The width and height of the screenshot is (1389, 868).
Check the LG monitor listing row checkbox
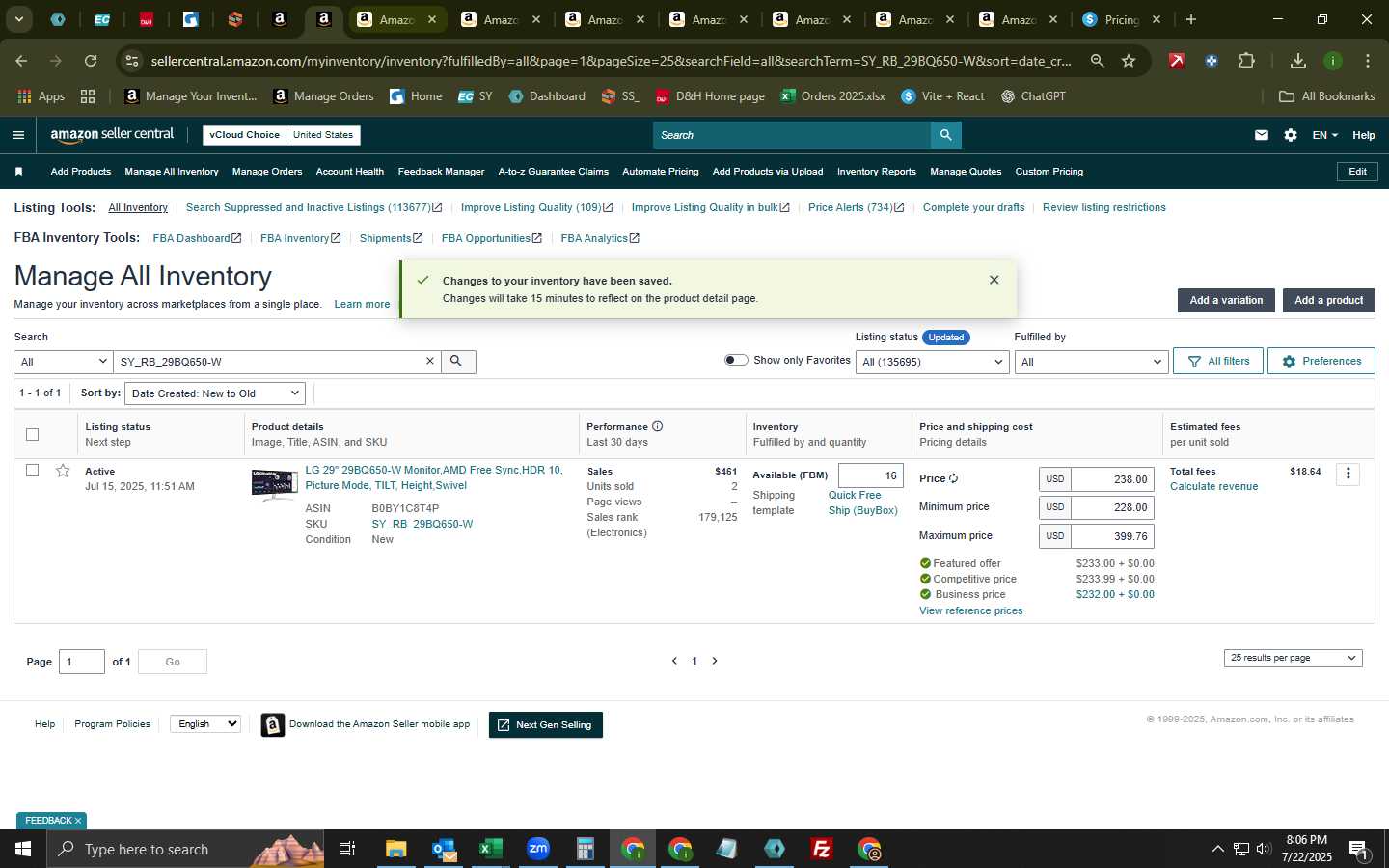click(x=32, y=471)
